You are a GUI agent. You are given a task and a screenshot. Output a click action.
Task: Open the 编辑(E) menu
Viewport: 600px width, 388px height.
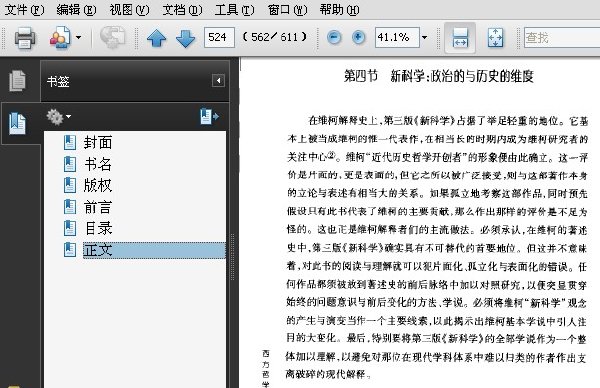(x=76, y=10)
